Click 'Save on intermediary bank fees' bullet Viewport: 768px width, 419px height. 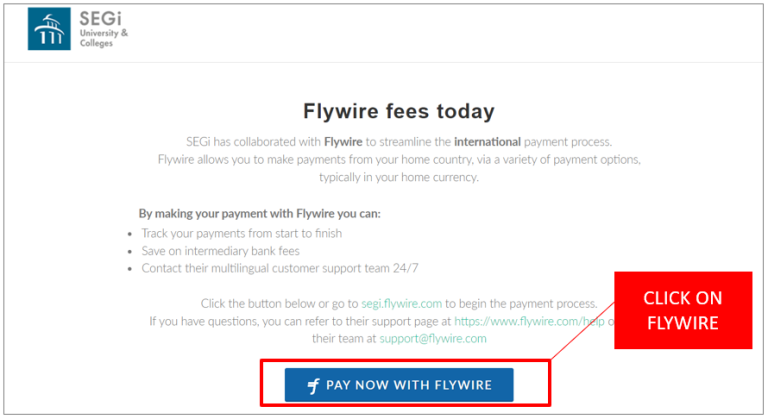click(220, 251)
